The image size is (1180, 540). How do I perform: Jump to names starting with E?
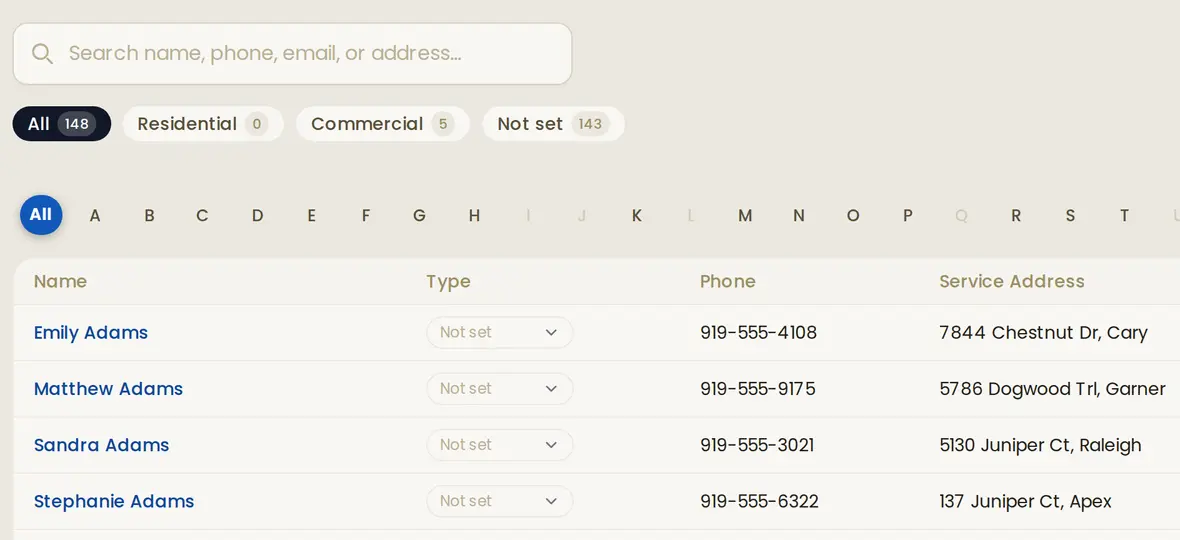coord(312,216)
